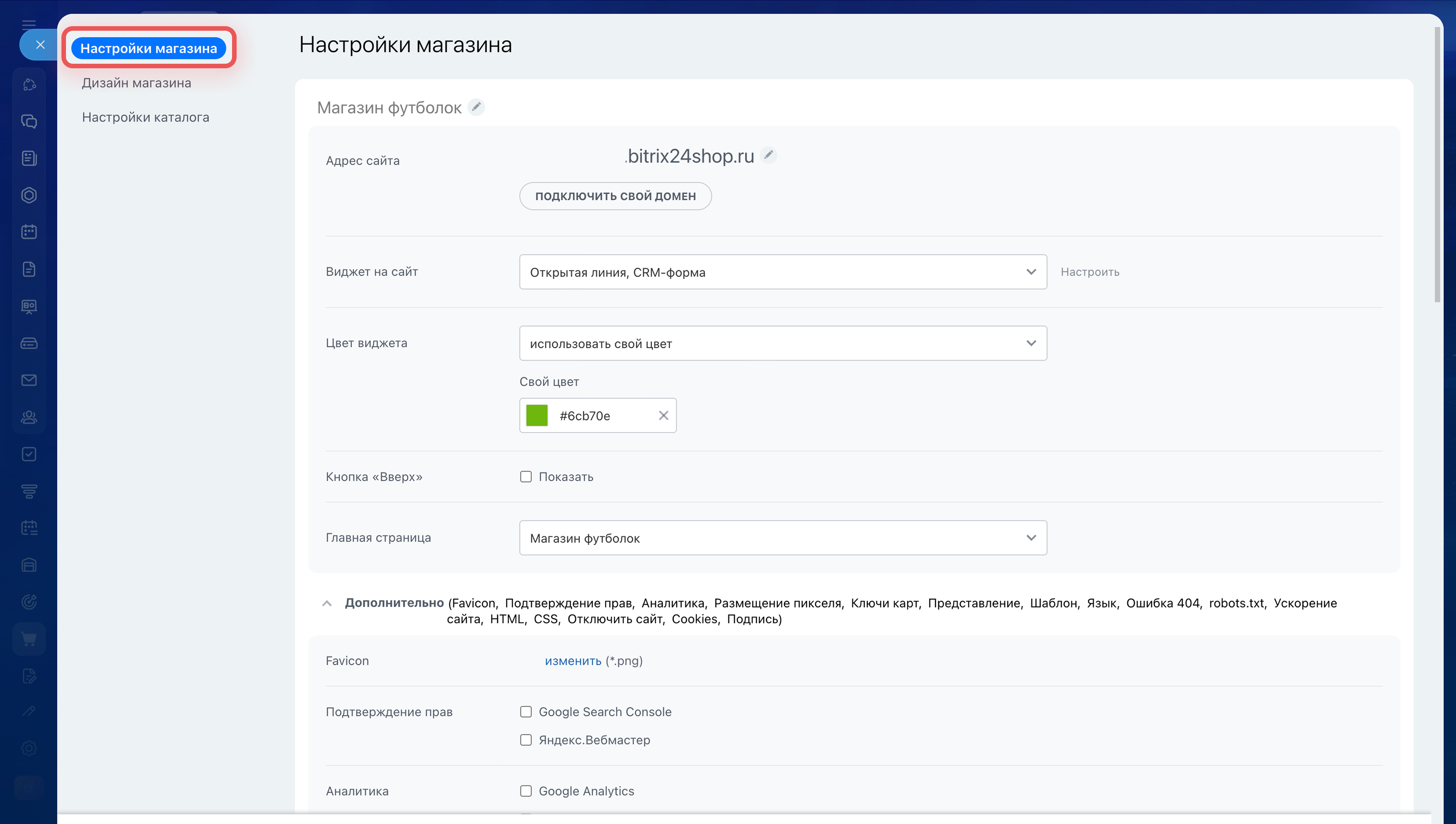1456x824 pixels.
Task: Open the Цвет виджета dropdown
Action: click(783, 343)
